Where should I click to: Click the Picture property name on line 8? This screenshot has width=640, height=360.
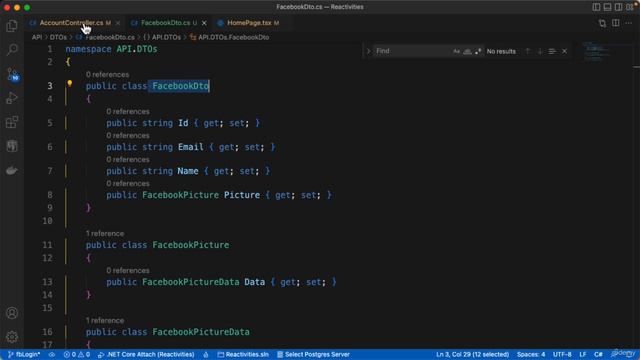click(242, 195)
